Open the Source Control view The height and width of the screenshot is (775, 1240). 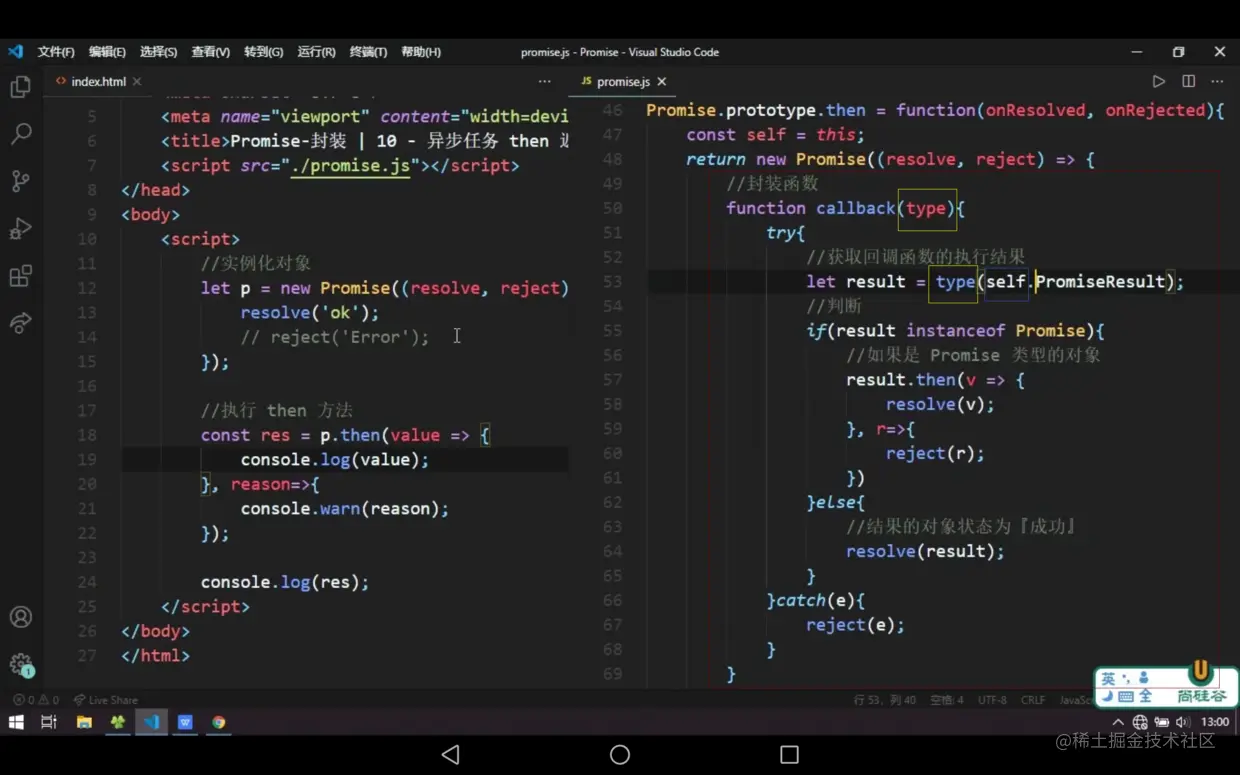click(20, 181)
